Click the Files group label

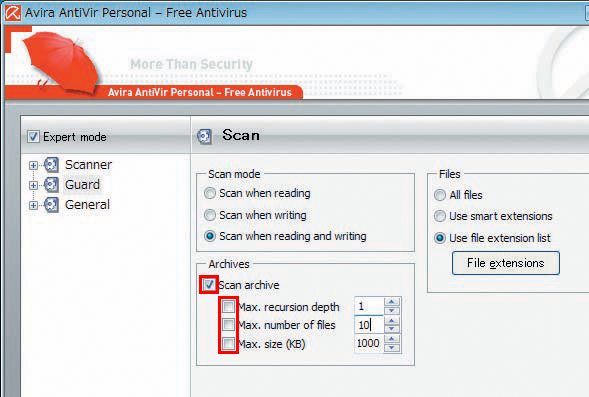pos(450,174)
